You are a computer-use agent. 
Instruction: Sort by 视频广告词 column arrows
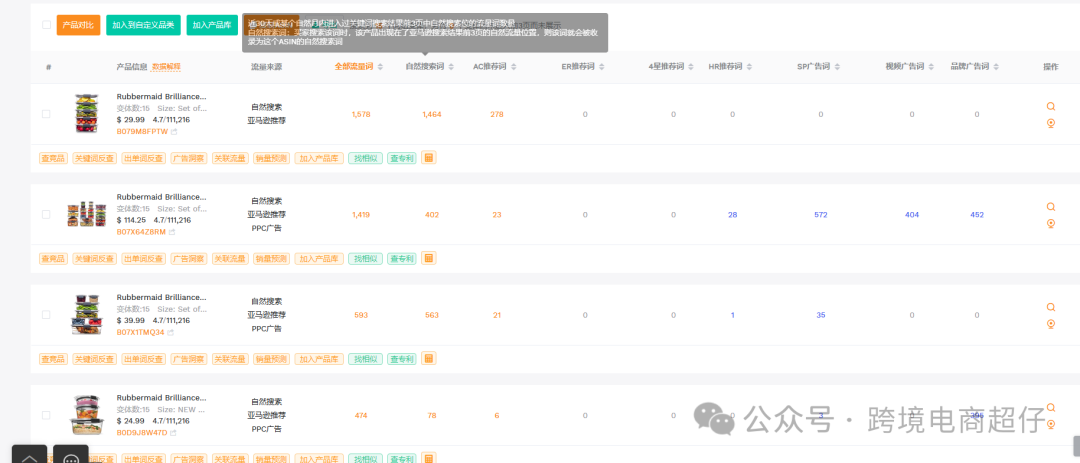pos(931,67)
